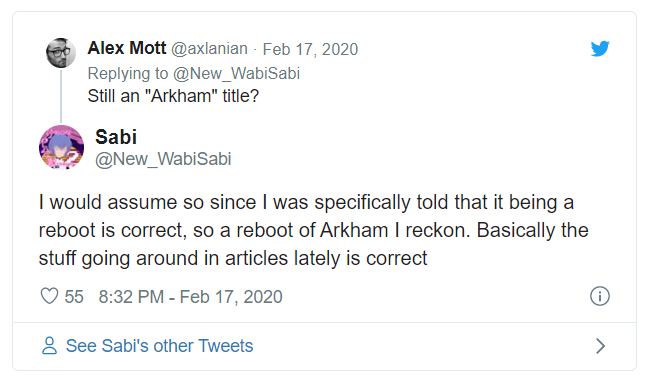
Task: Open the @axlanian handle
Action: coord(209,49)
